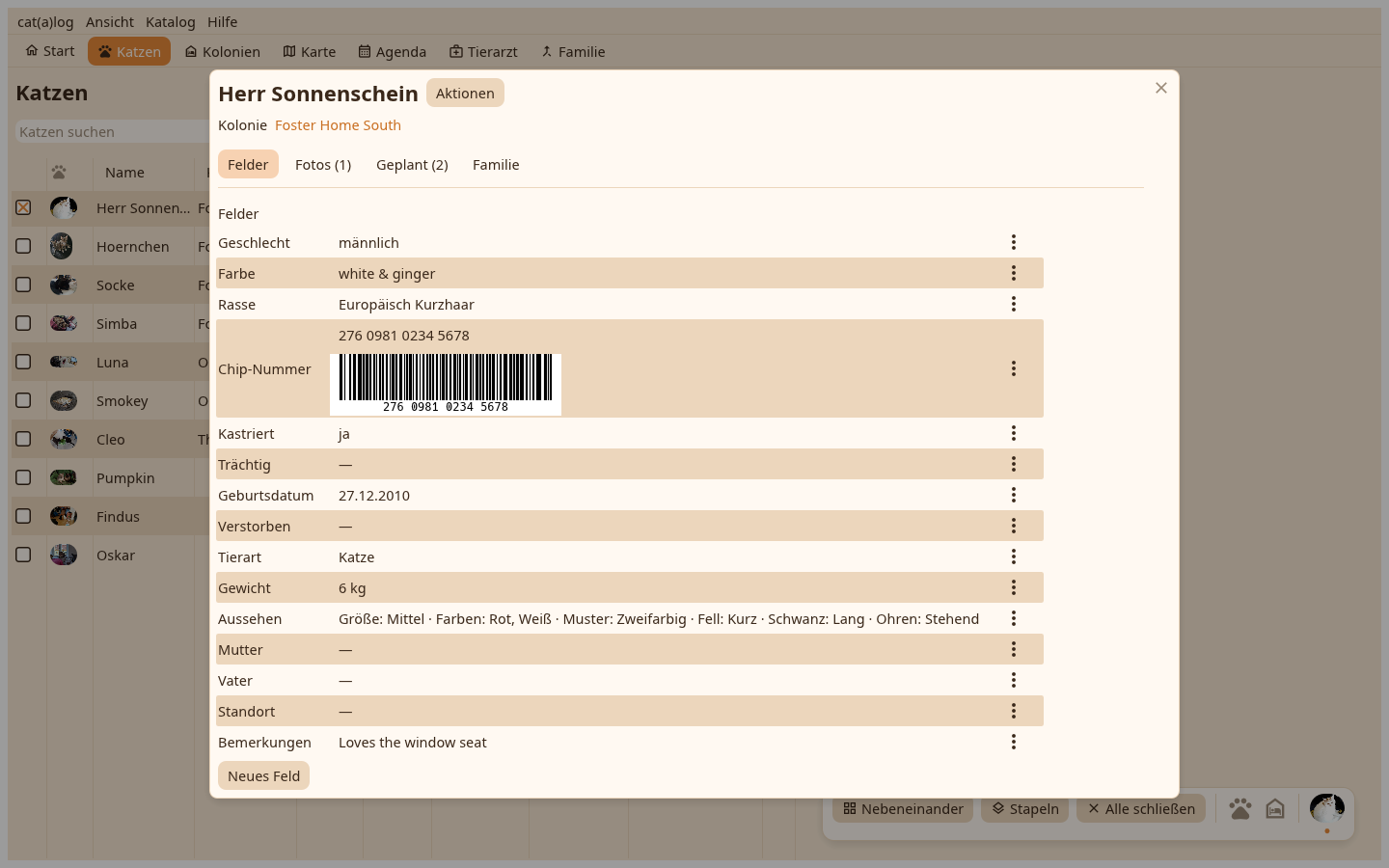1389x868 pixels.
Task: Tick the checkbox for Luna
Action: 23,362
